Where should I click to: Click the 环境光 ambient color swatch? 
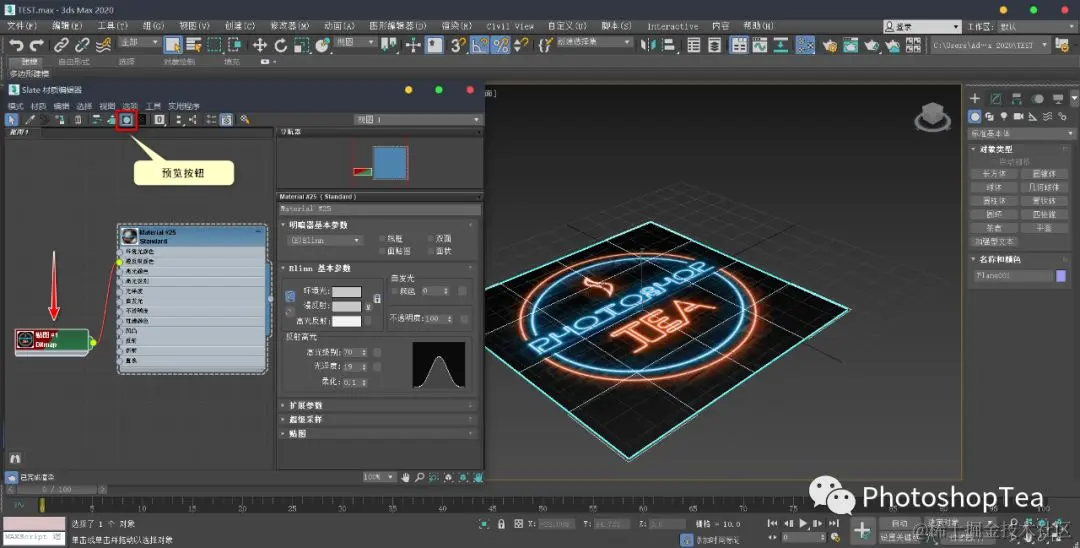(346, 292)
